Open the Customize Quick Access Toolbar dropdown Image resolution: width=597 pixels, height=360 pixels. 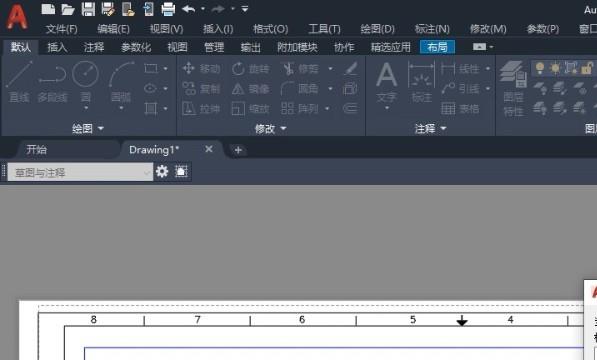click(x=245, y=9)
